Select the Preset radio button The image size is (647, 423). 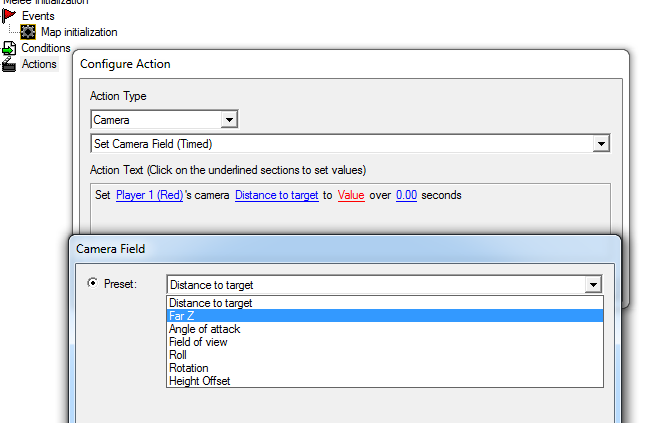tap(93, 283)
